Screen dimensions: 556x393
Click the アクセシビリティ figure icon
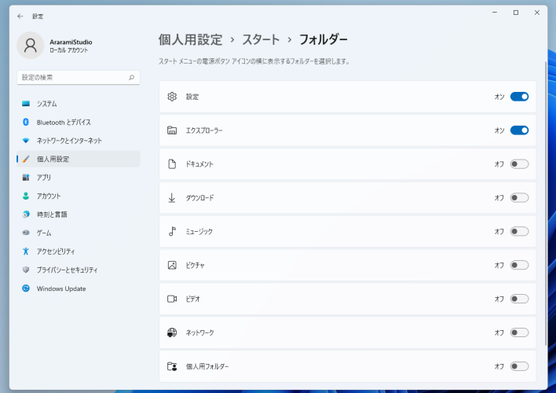[26, 251]
